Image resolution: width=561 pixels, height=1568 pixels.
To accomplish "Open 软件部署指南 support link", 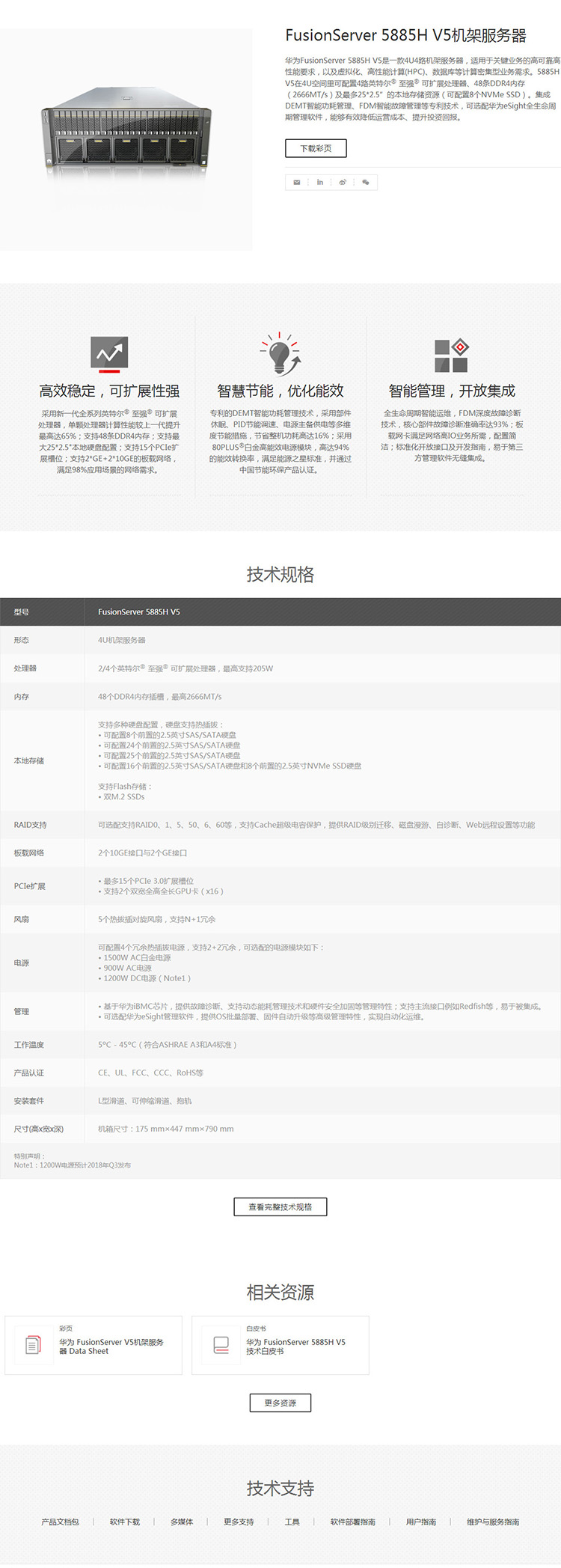I will (353, 1522).
